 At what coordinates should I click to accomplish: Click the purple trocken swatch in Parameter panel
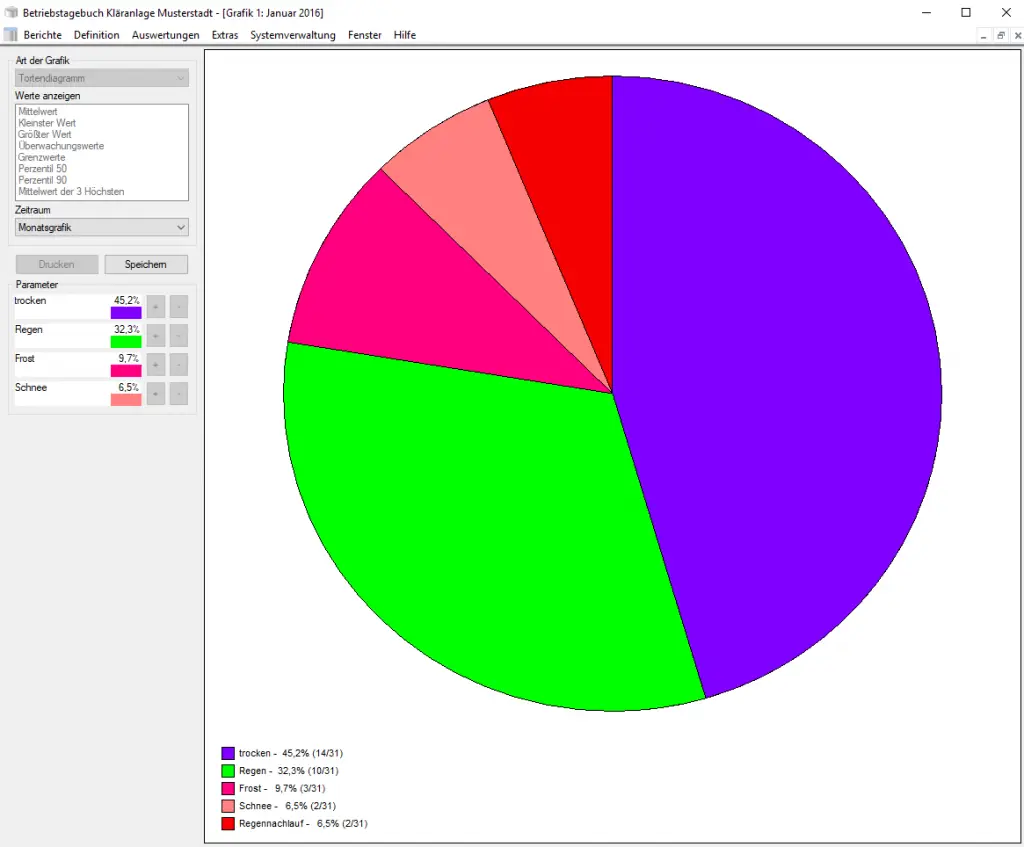(x=126, y=313)
